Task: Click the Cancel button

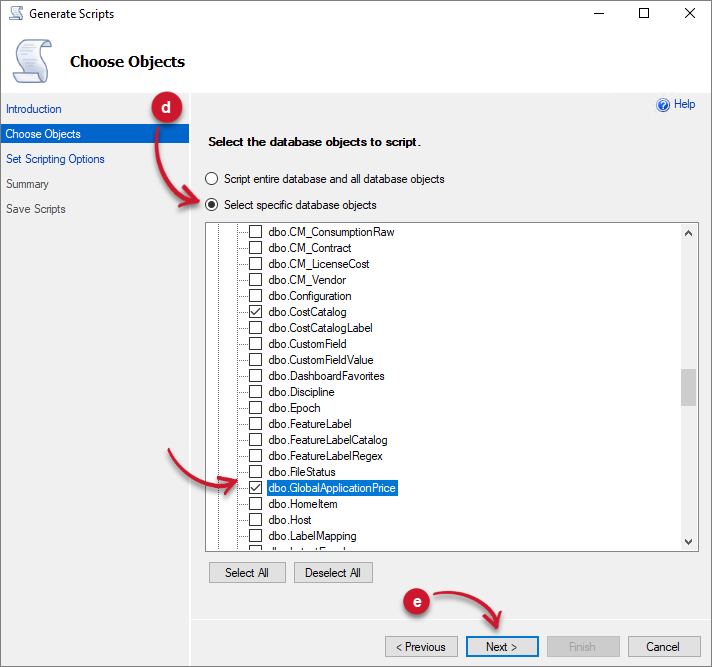Action: [663, 647]
